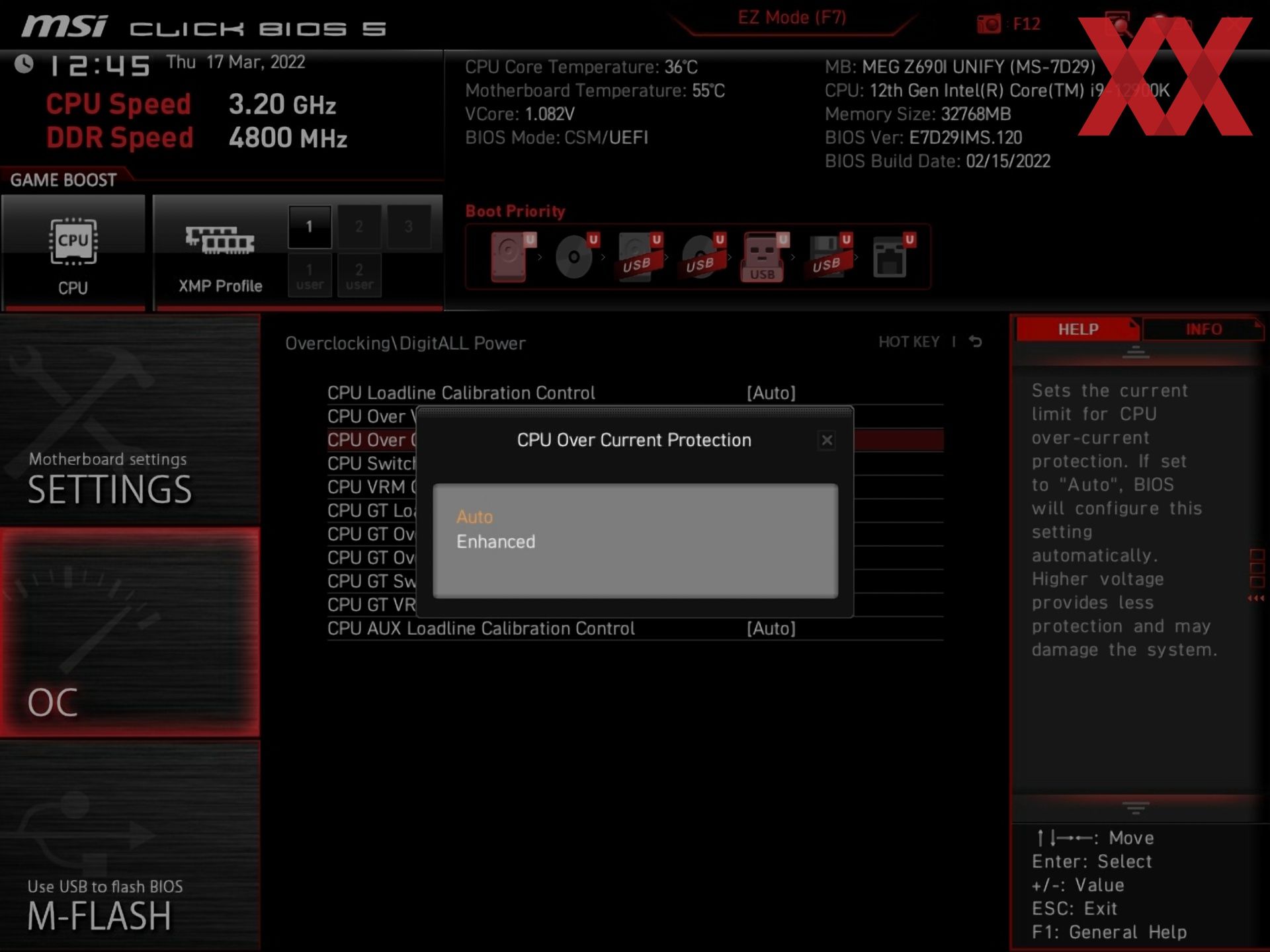The image size is (1270, 952).
Task: Select the CPU VRM row
Action: (372, 487)
